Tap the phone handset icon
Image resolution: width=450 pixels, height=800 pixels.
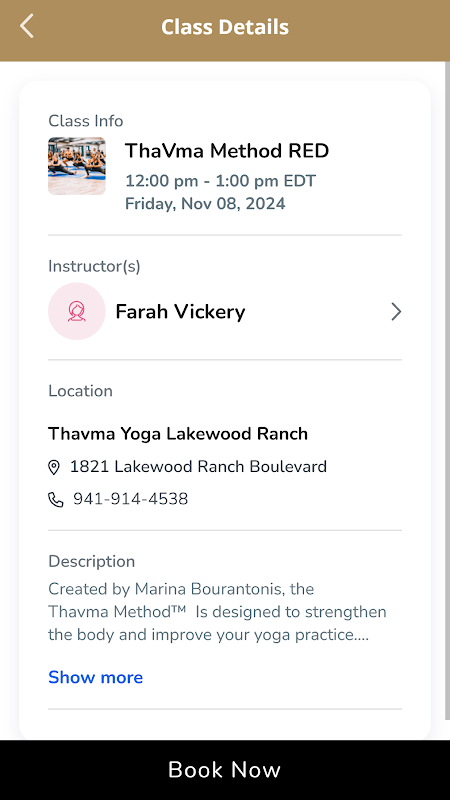[56, 499]
